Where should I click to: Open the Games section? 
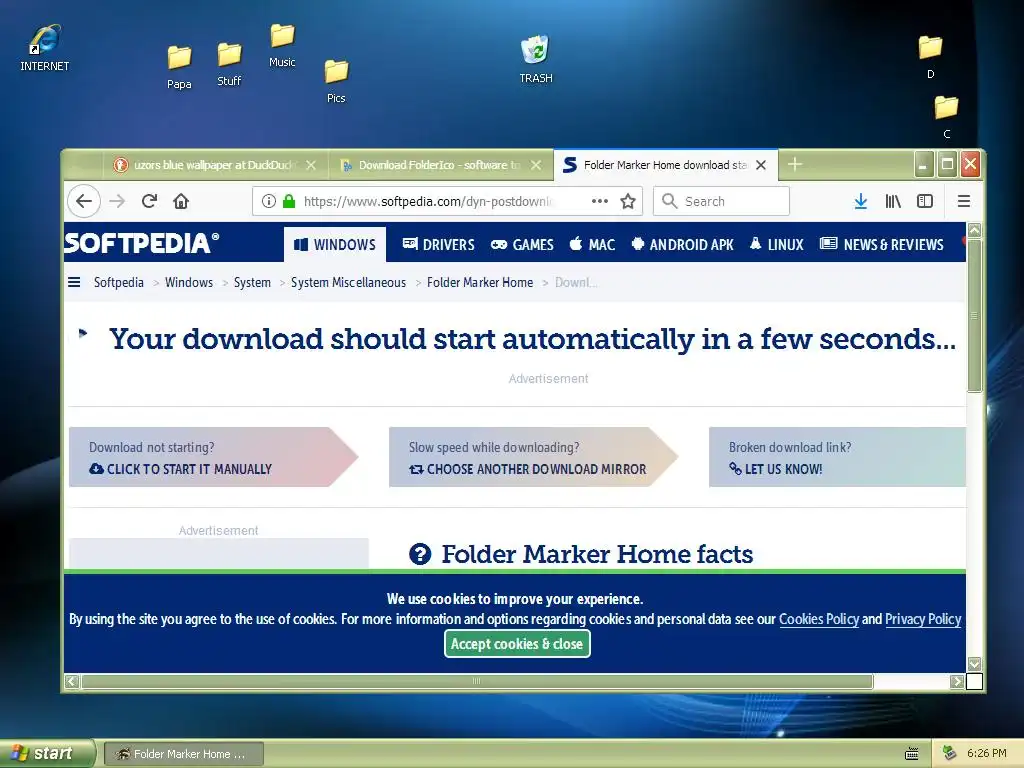[522, 245]
